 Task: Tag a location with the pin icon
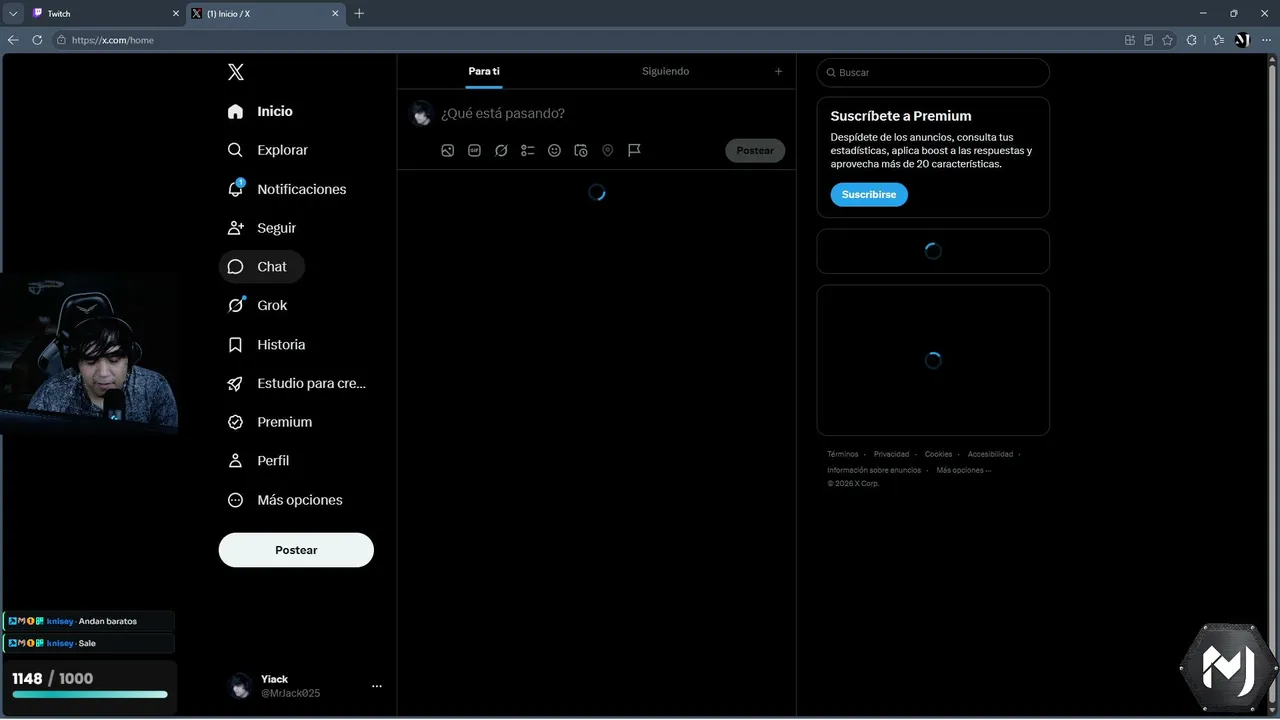tap(607, 150)
